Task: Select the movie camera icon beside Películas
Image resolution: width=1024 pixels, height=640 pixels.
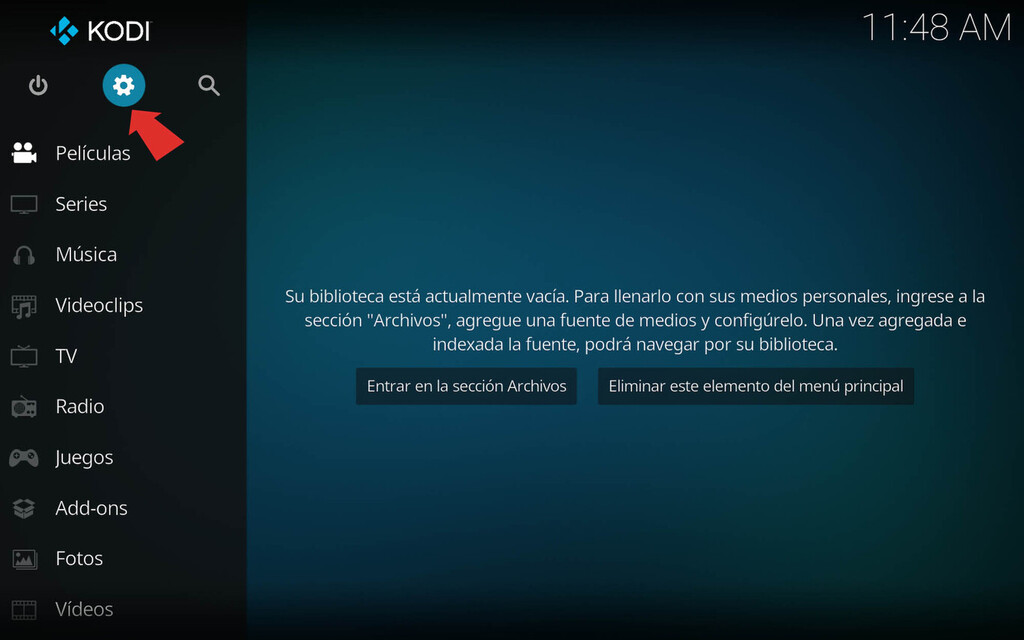Action: click(25, 152)
